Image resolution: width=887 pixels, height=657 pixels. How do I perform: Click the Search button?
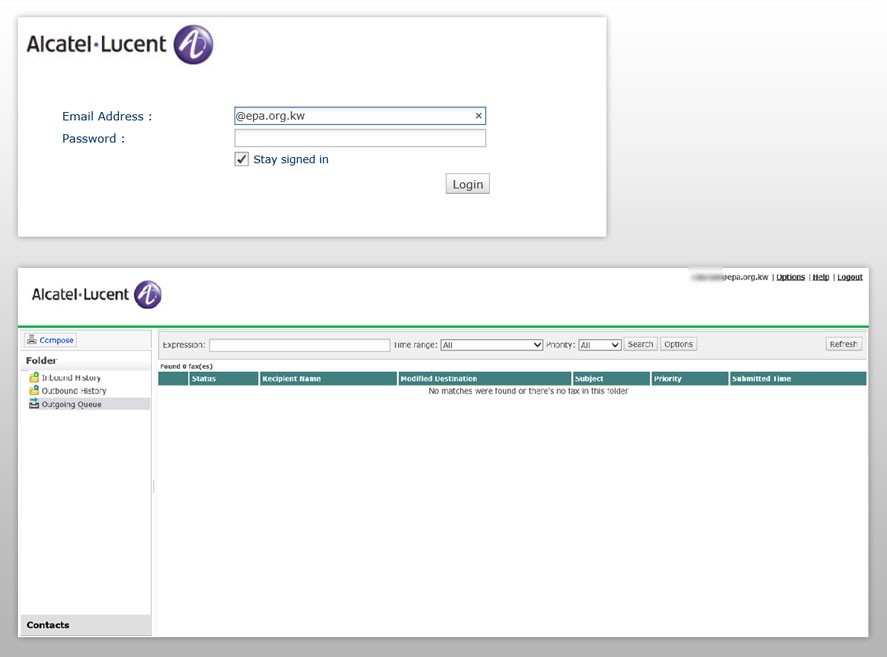coord(640,344)
